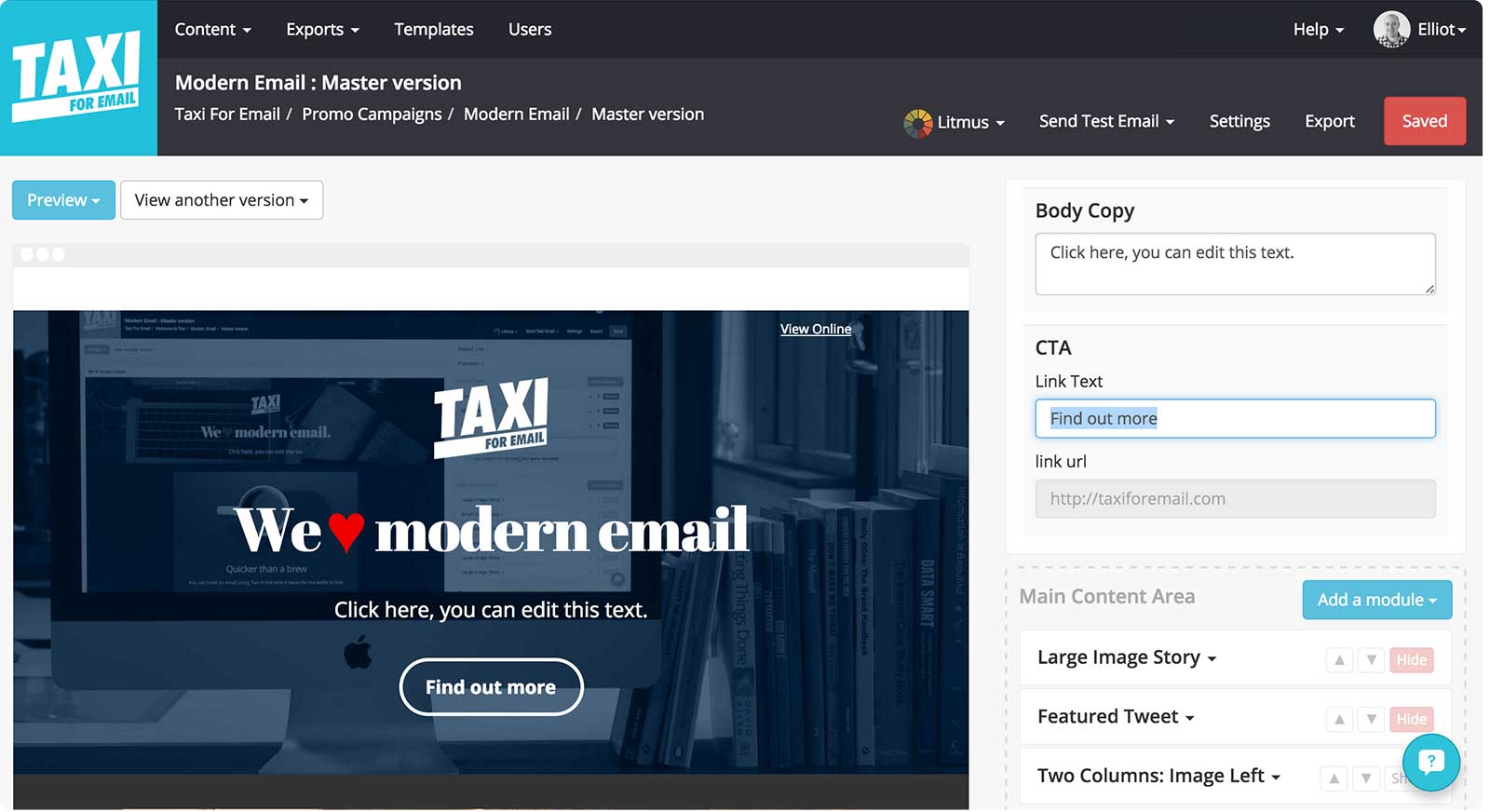This screenshot has width=1490, height=812.
Task: Open the Litmus color wheel icon
Action: click(x=917, y=123)
